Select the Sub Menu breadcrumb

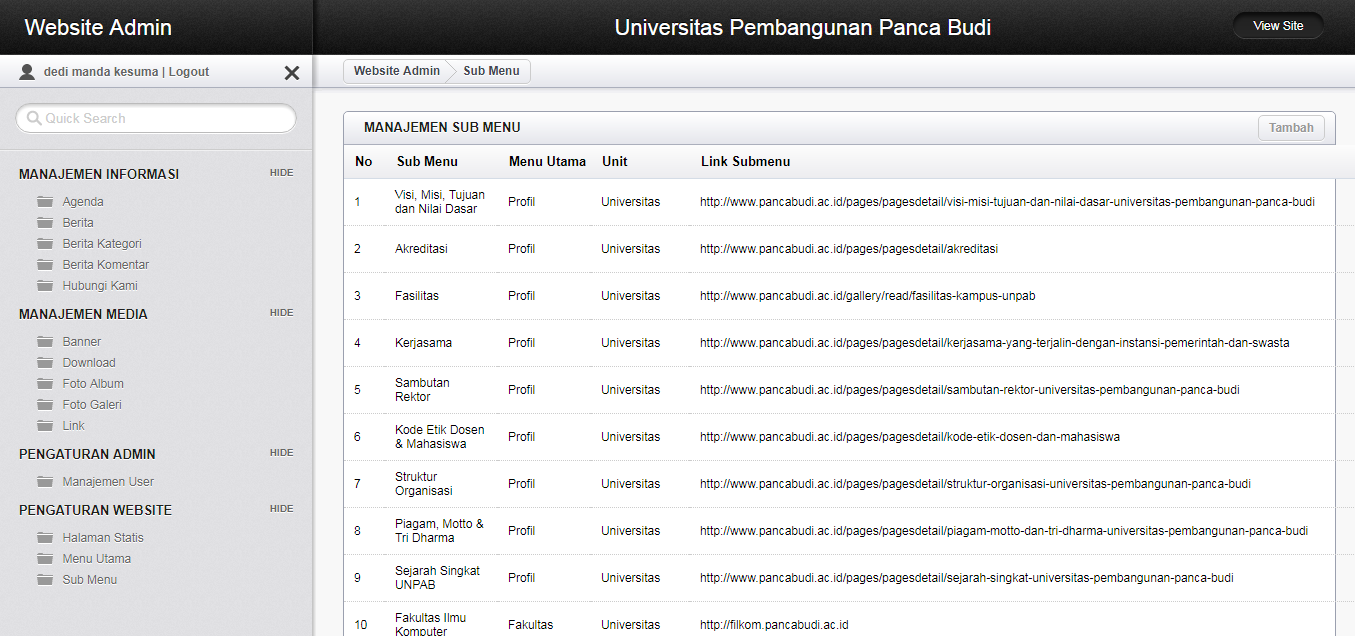click(491, 71)
